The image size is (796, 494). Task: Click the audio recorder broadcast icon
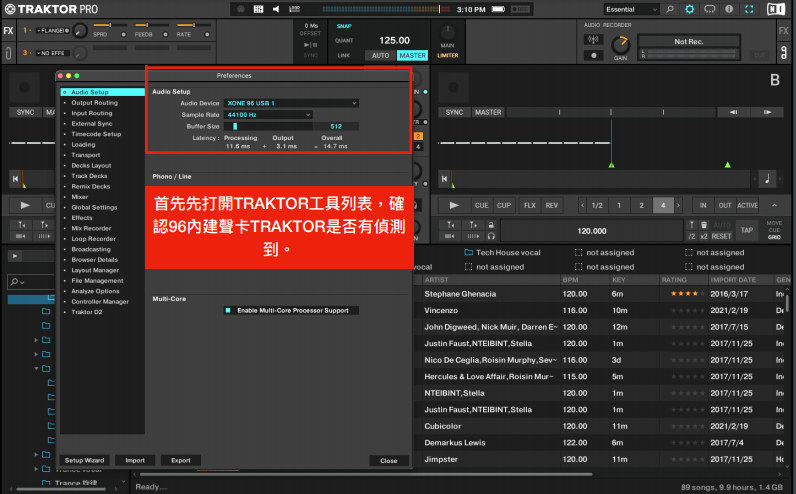593,39
